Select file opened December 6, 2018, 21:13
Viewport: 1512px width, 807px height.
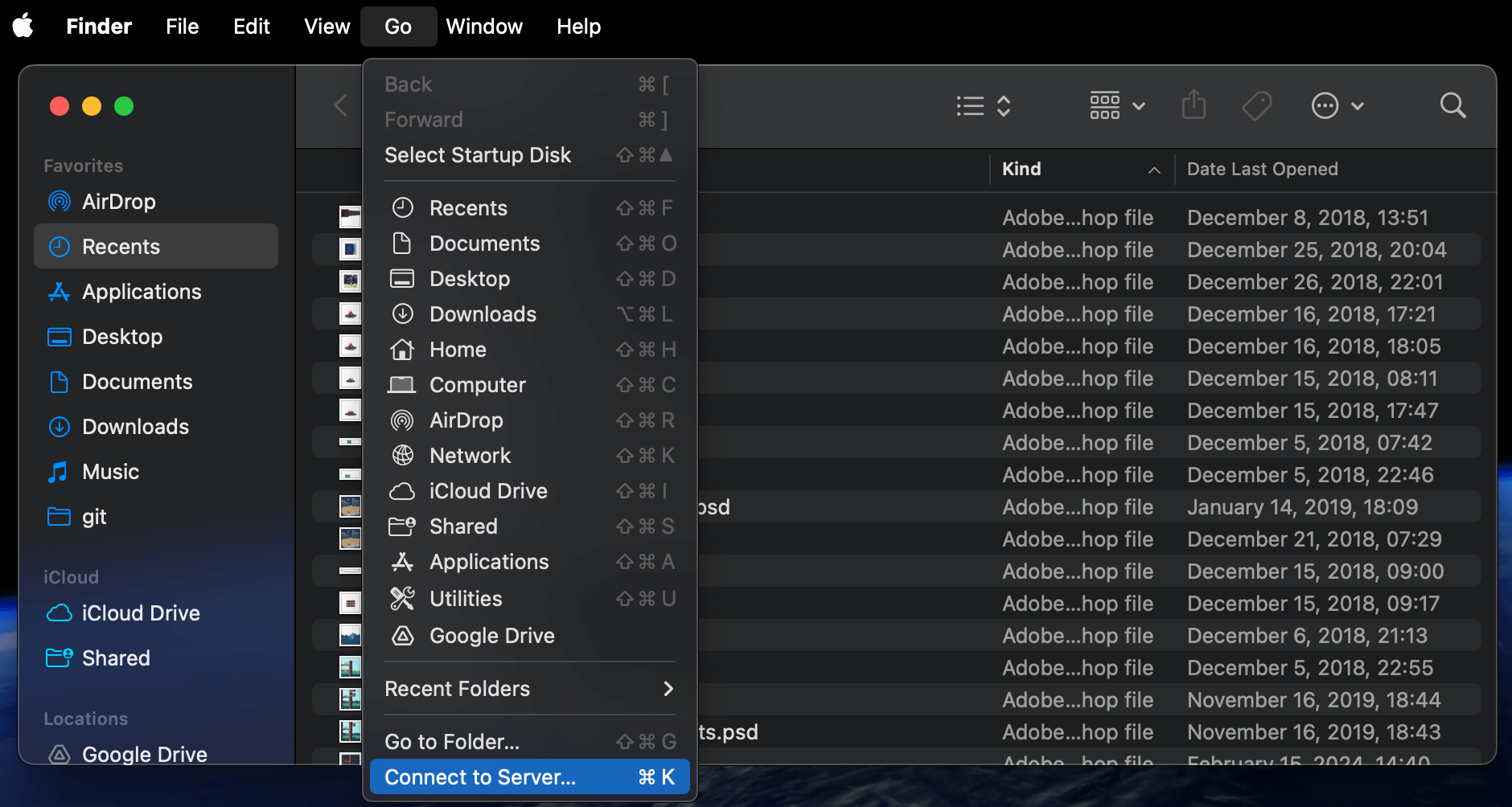[x=897, y=635]
